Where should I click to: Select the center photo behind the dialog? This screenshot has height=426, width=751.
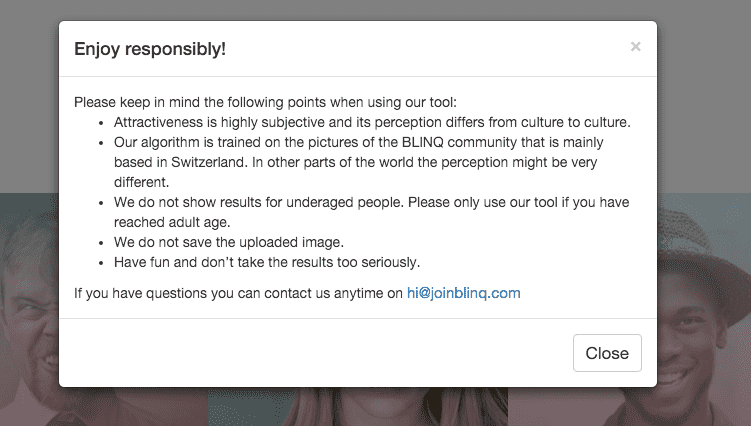[357, 405]
